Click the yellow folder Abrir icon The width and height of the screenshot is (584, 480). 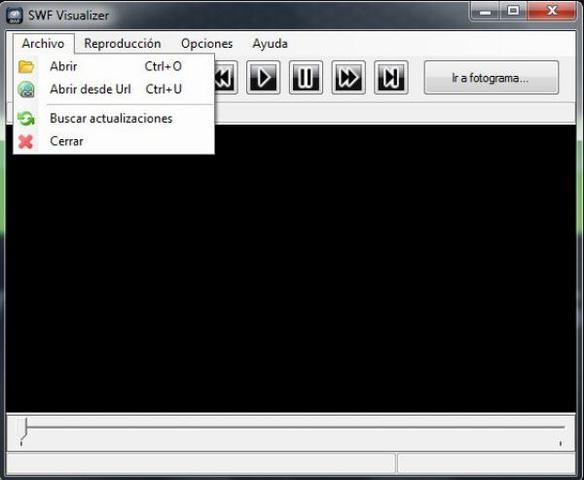[x=26, y=67]
